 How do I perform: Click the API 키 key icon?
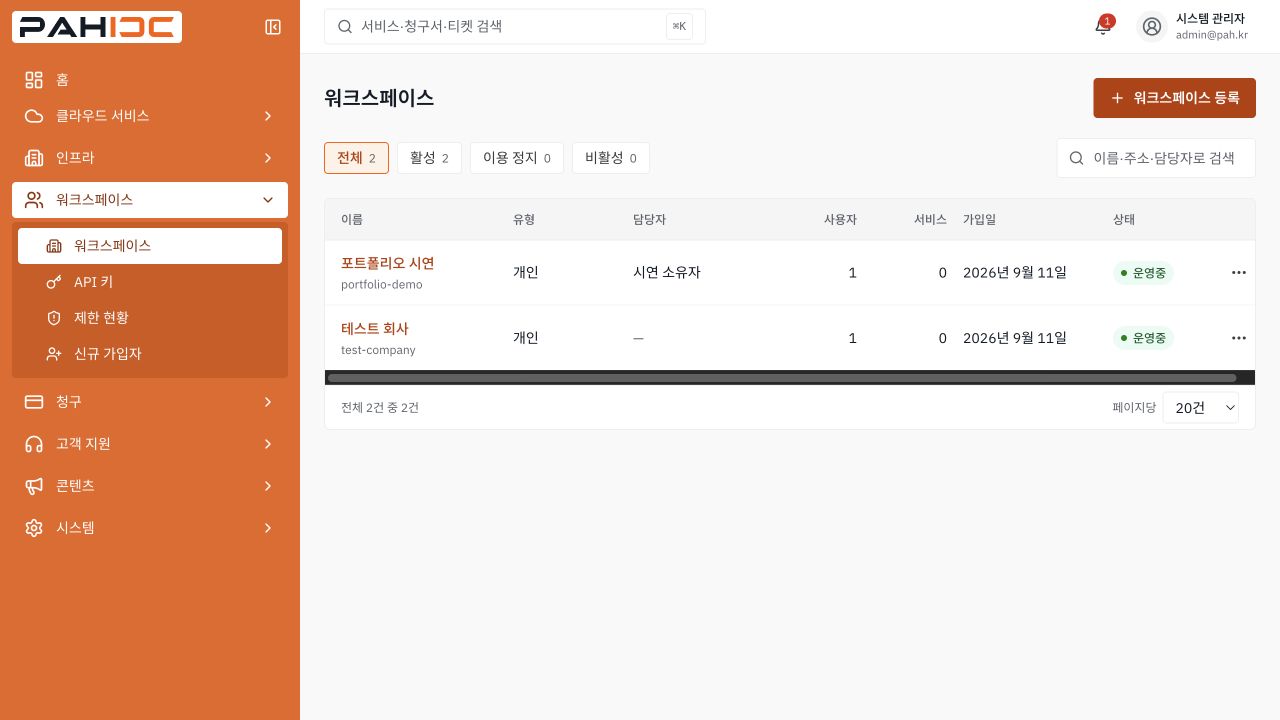pyautogui.click(x=54, y=282)
